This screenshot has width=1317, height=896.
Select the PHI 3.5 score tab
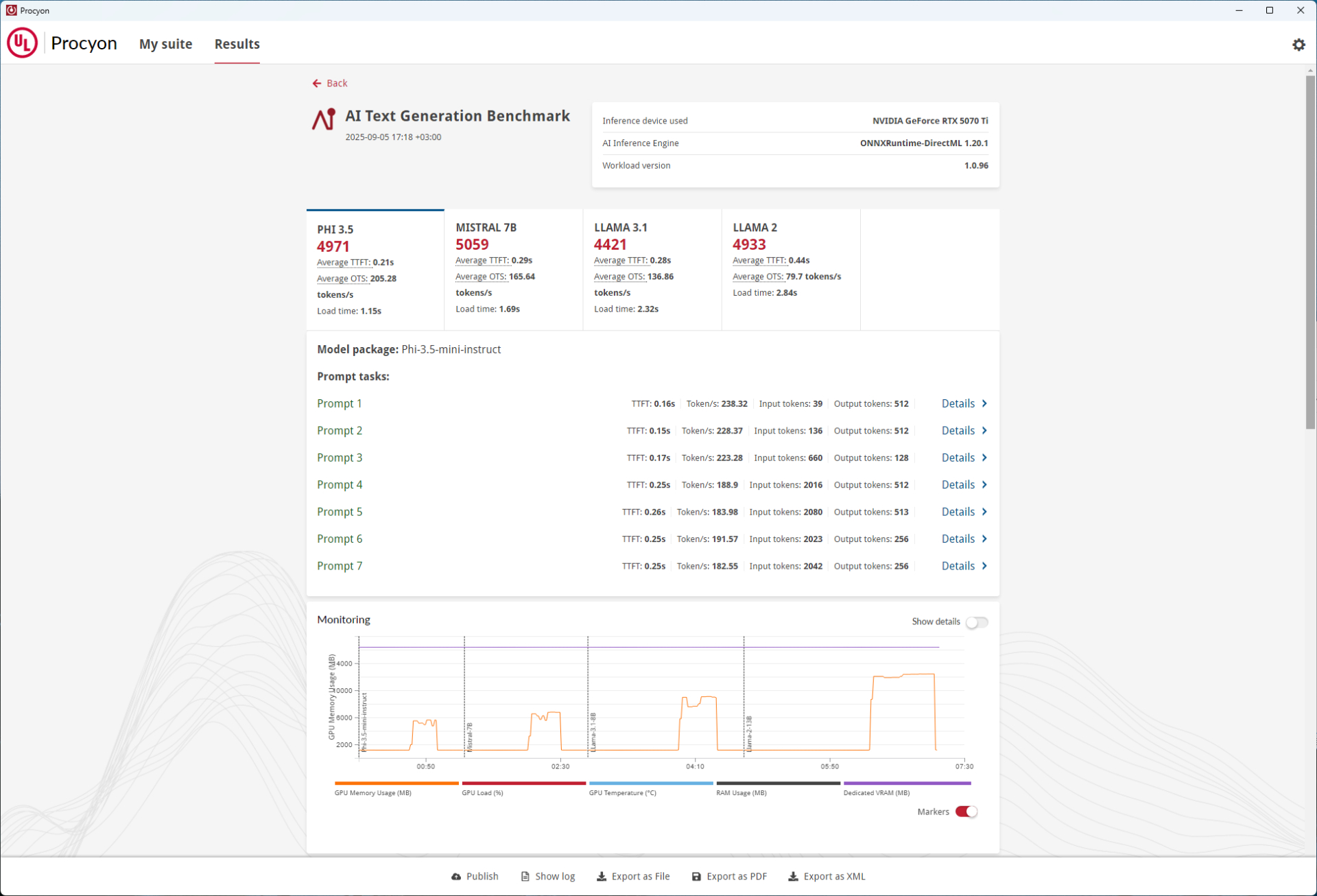pyautogui.click(x=375, y=270)
